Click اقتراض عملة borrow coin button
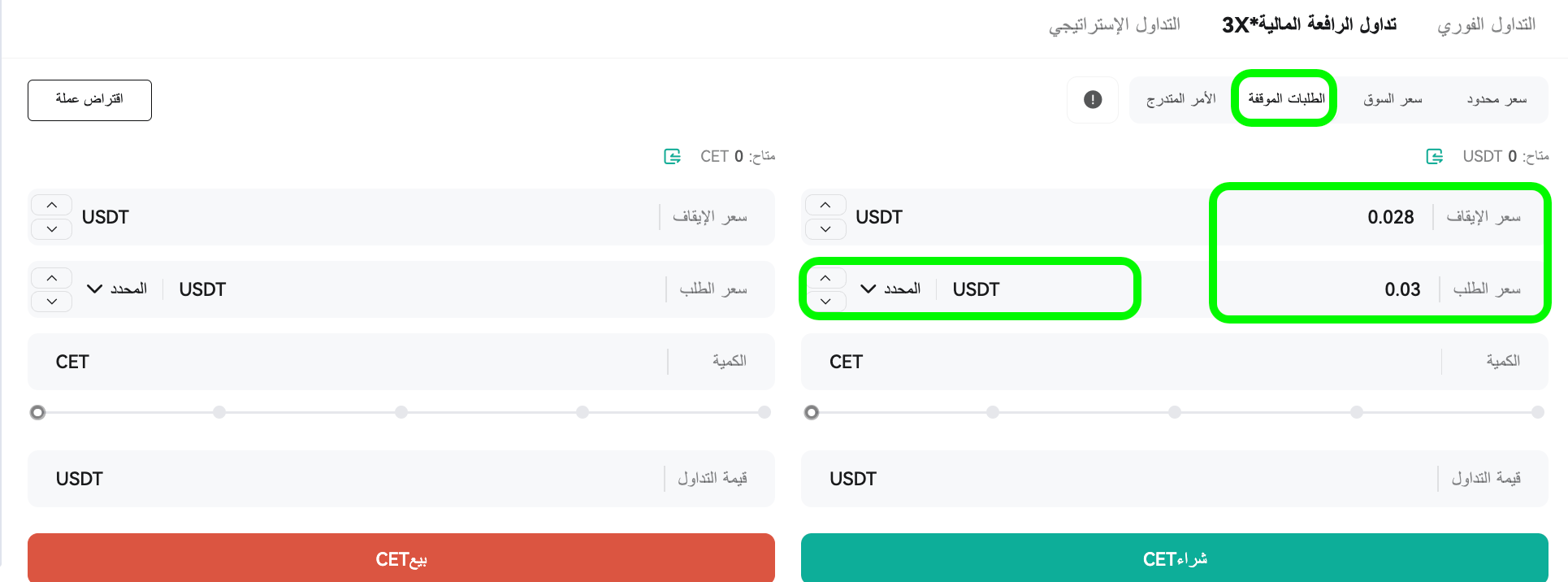 point(89,100)
